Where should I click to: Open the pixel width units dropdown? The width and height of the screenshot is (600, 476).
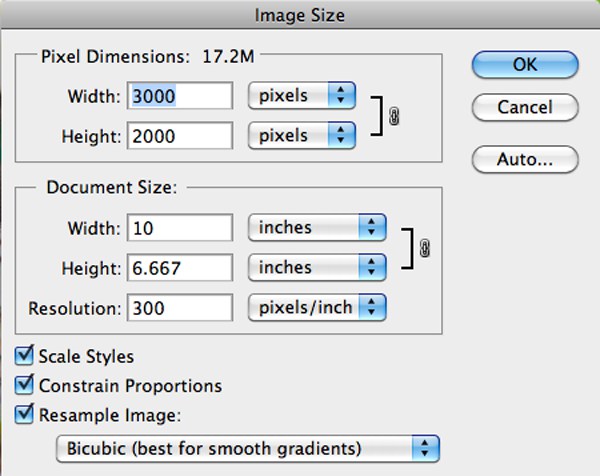[302, 96]
